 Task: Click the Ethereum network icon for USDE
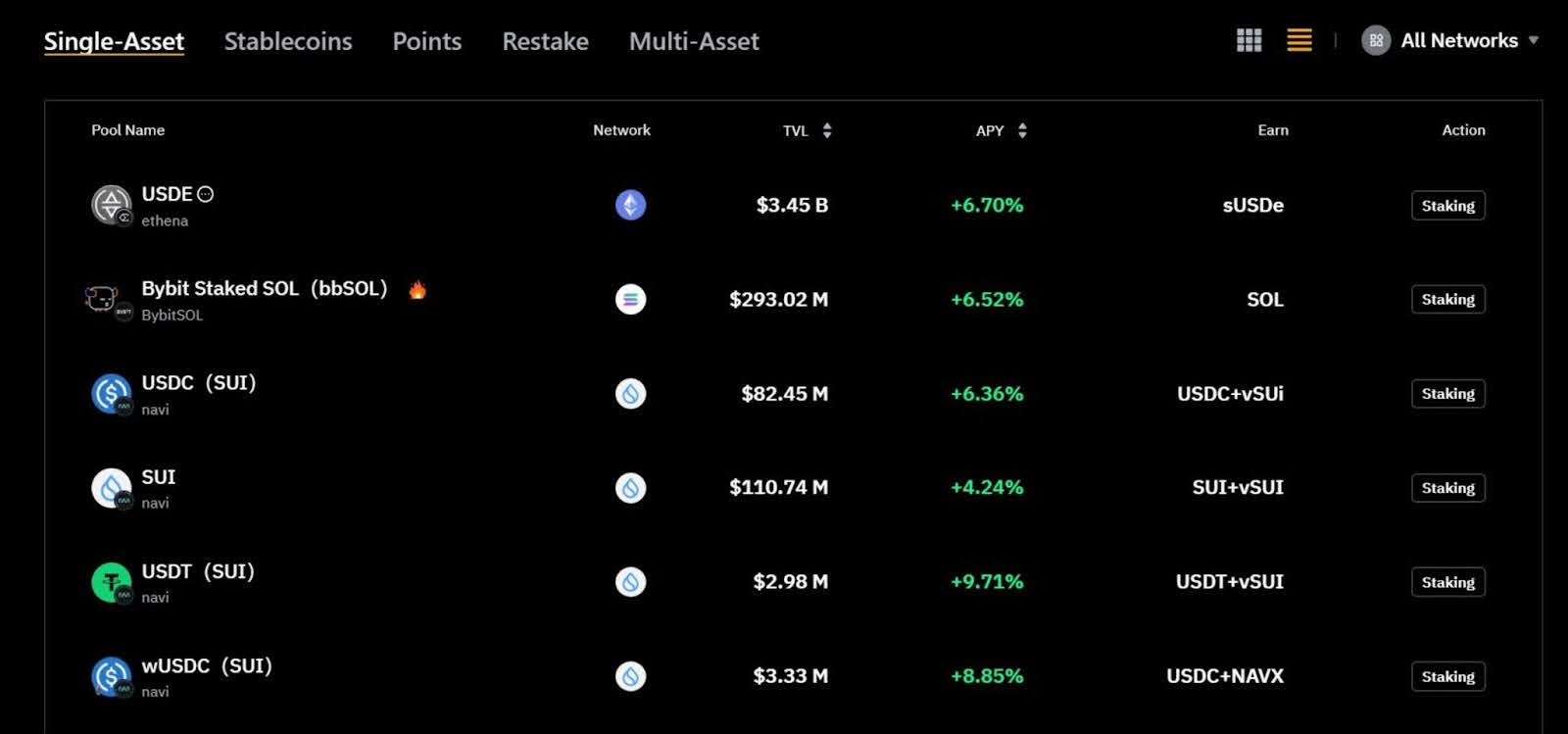(630, 205)
